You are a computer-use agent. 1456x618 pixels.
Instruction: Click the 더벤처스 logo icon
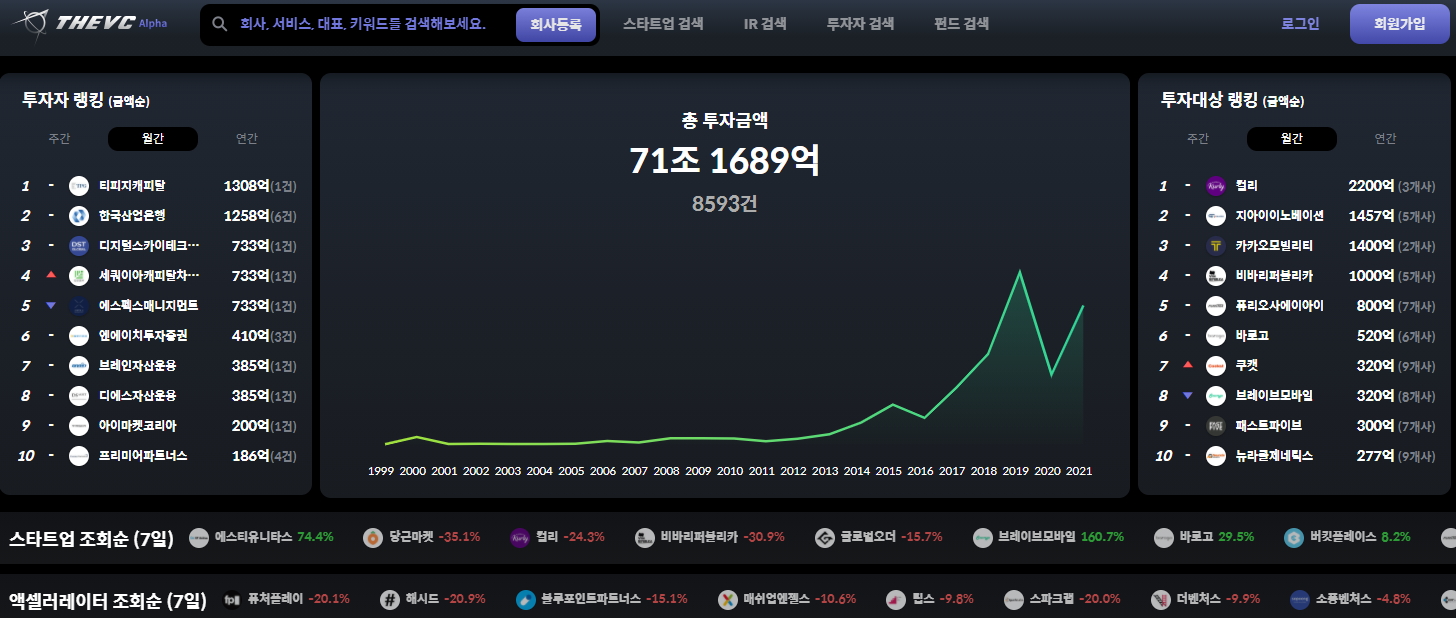tap(1160, 600)
